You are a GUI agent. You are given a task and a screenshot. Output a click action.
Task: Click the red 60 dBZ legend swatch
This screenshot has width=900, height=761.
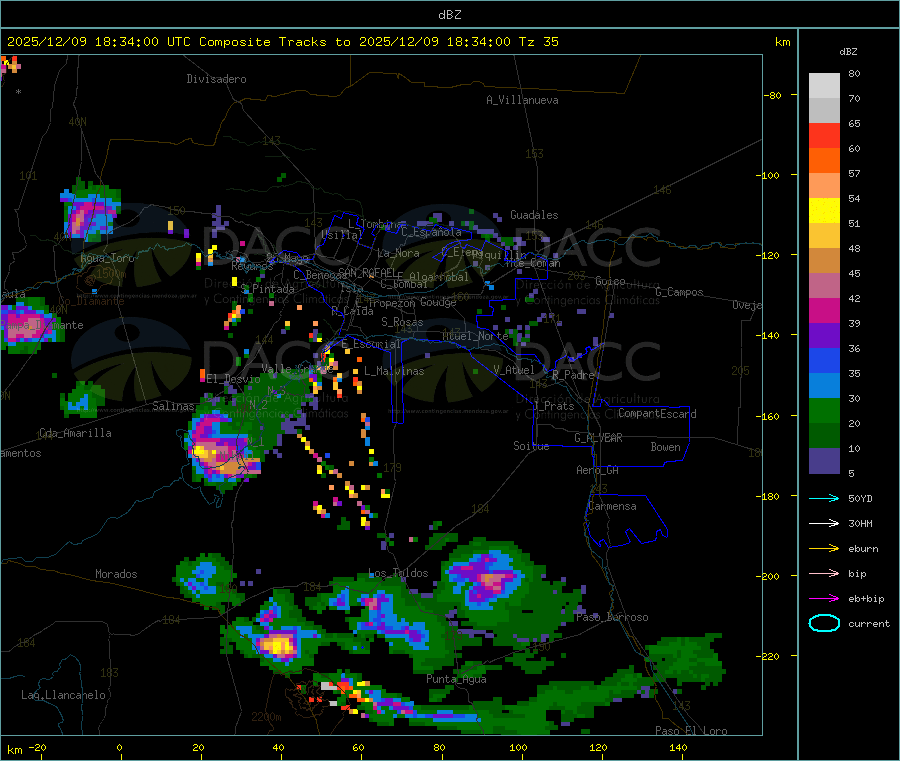click(x=824, y=135)
